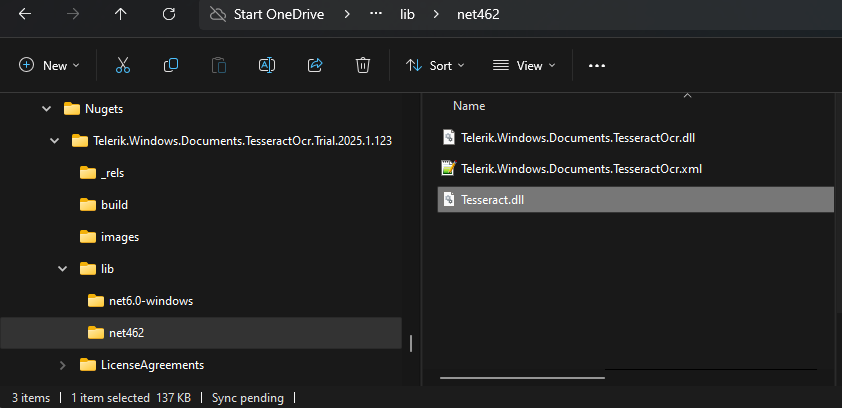This screenshot has height=408, width=842.
Task: Open the Sort options dropdown
Action: pyautogui.click(x=435, y=65)
